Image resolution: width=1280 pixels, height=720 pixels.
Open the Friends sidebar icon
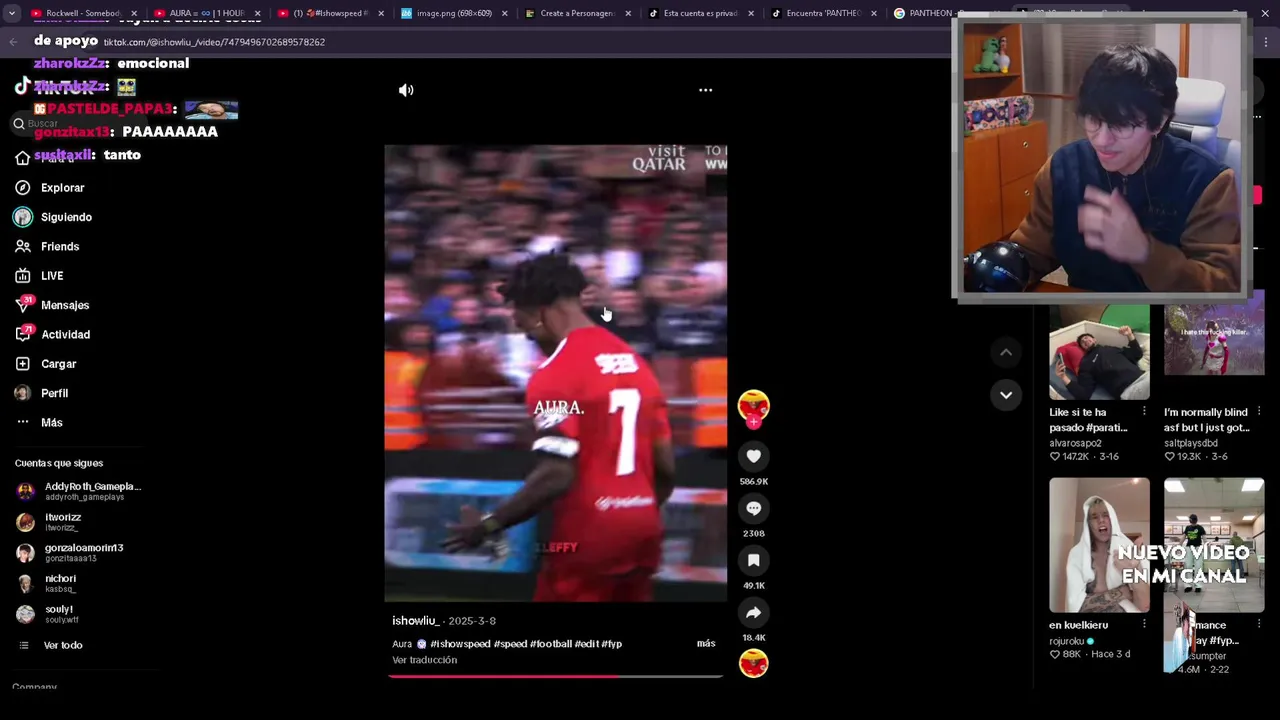coord(23,246)
